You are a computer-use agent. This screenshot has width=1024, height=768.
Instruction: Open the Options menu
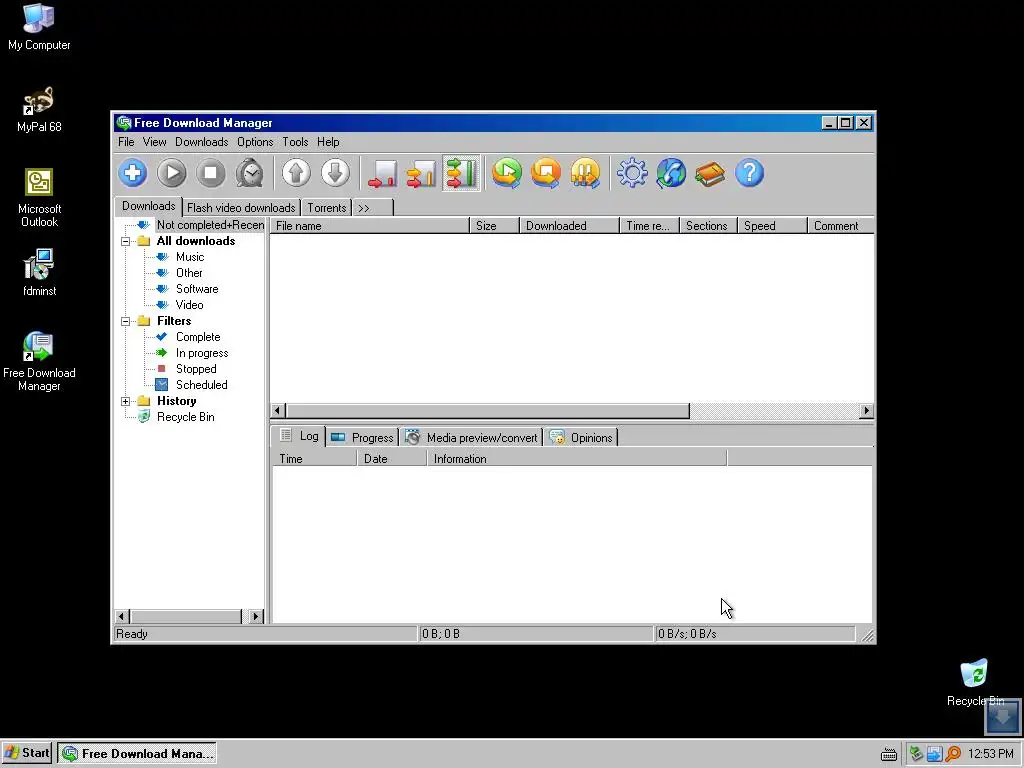click(x=255, y=142)
